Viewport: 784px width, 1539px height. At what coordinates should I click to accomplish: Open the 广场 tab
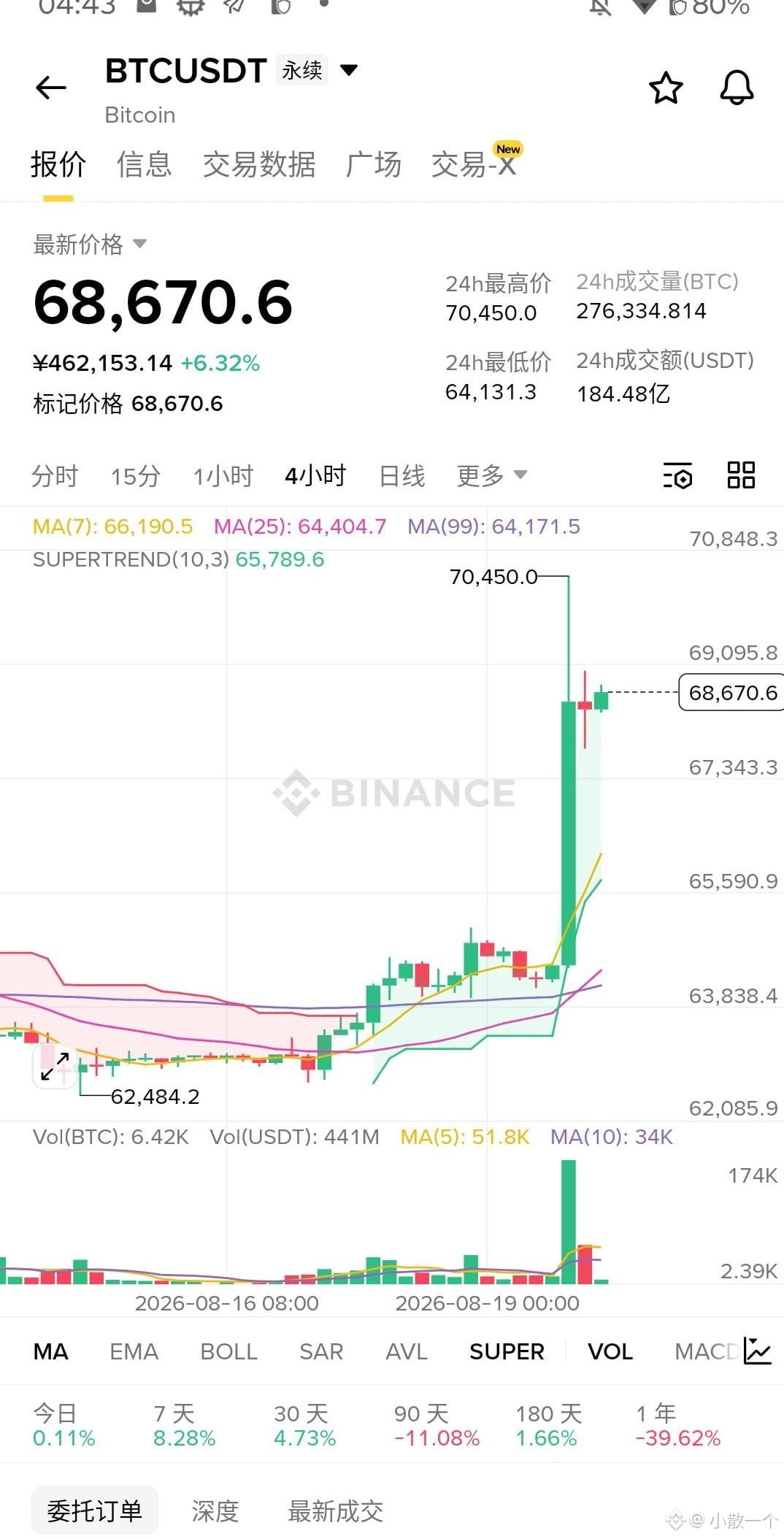pos(374,164)
